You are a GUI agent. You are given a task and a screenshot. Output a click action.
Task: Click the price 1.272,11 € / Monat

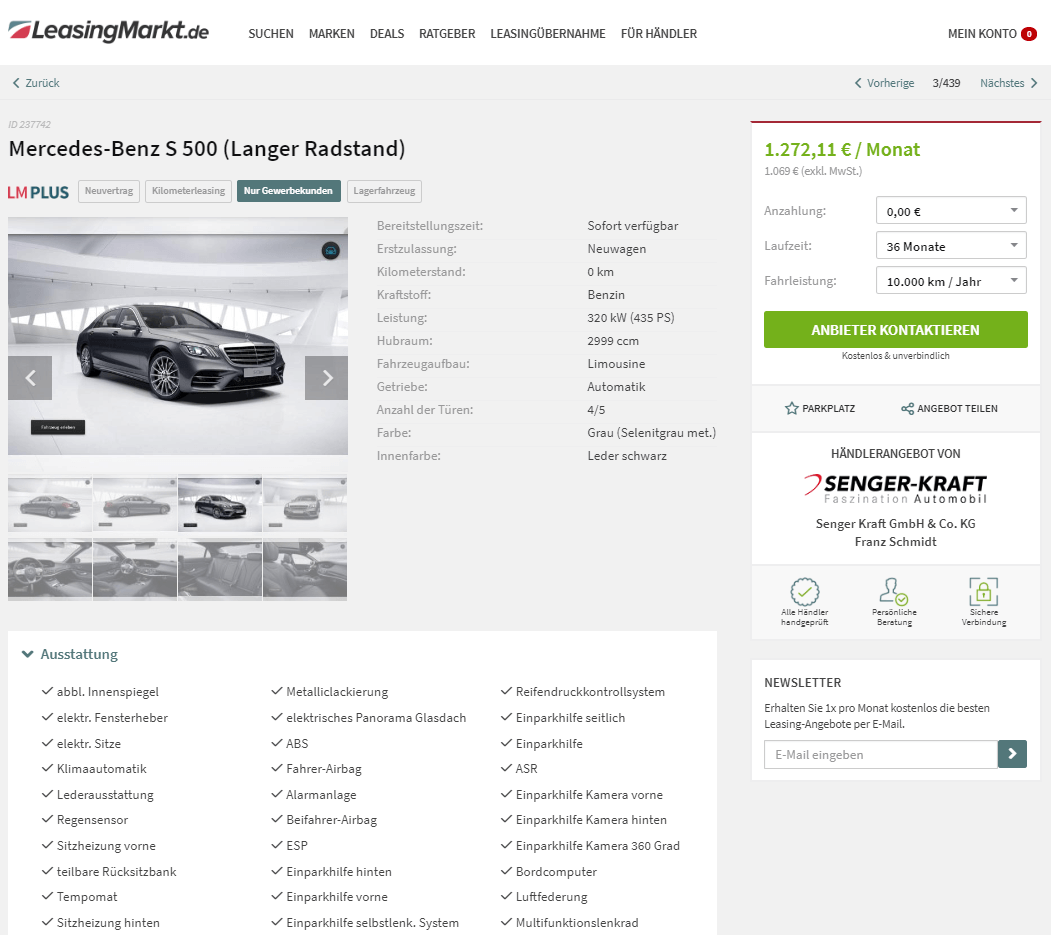pos(842,149)
